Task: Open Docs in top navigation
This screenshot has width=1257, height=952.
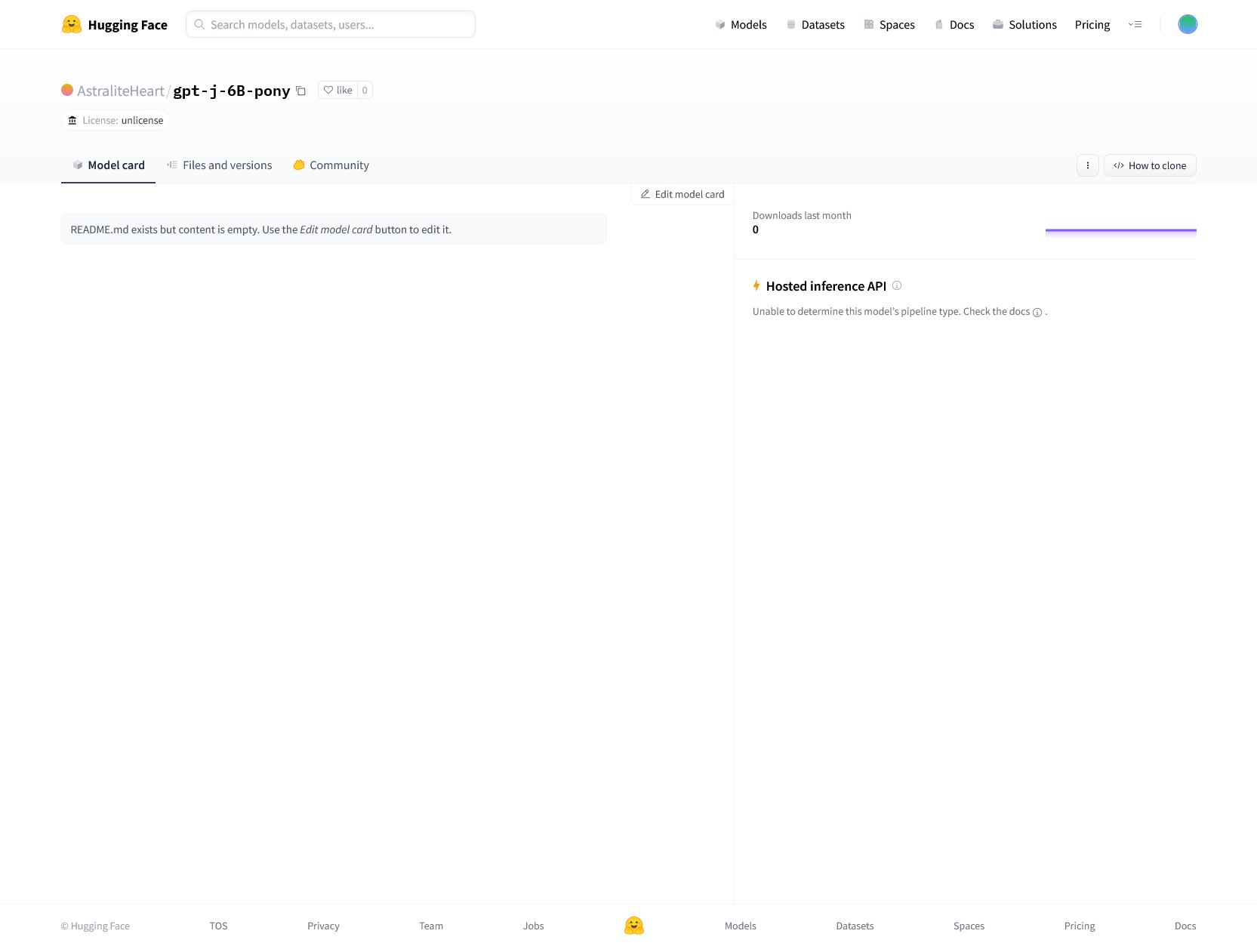Action: [x=954, y=25]
